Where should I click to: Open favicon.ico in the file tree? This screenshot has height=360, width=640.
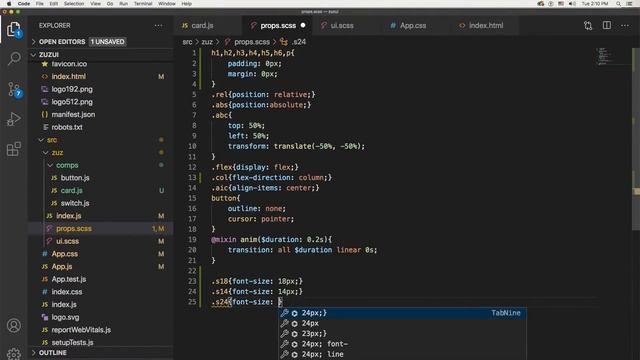(69, 64)
